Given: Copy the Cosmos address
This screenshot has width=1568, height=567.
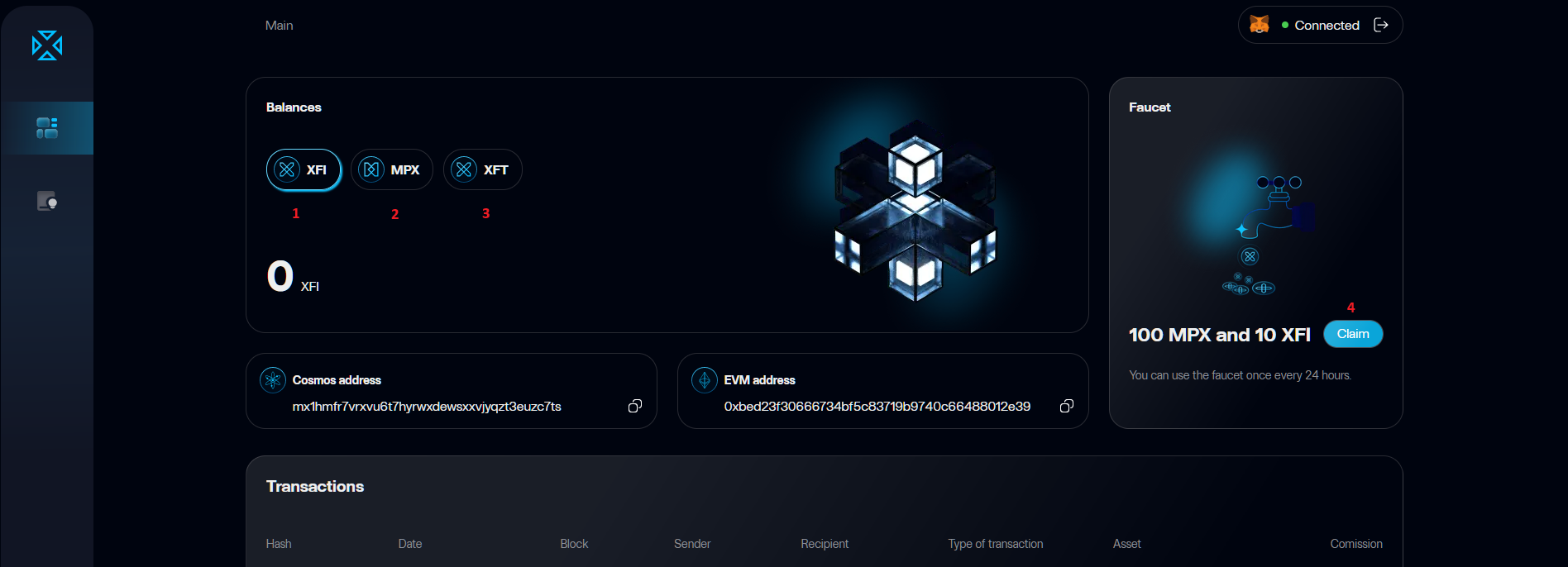Looking at the screenshot, I should click(634, 406).
